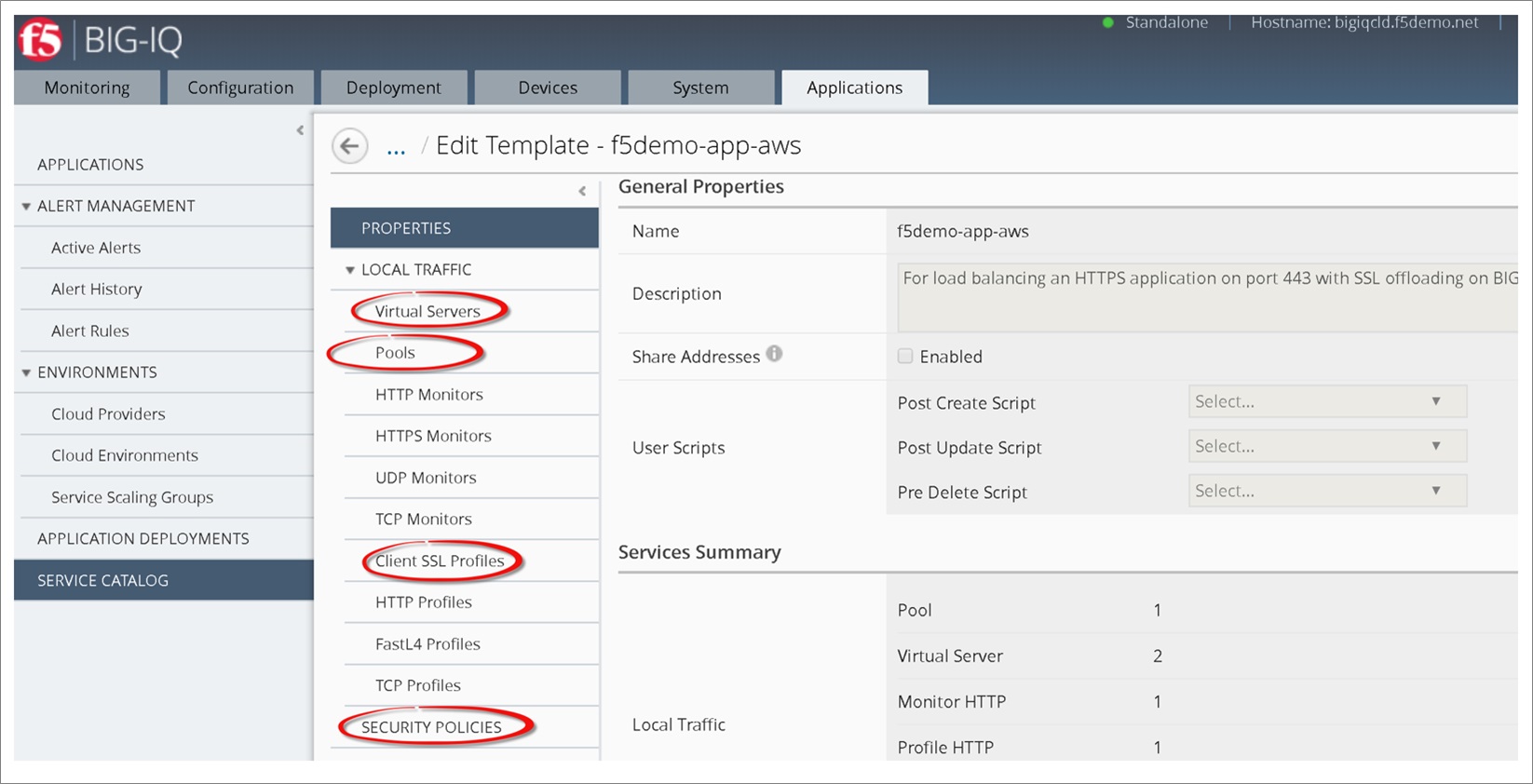Open HTTP Profiles
This screenshot has width=1533, height=784.
pos(424,602)
